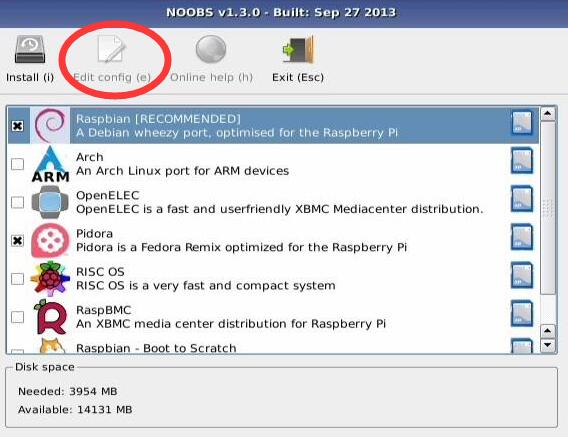Screen dimensions: 568x437
Task: Click SD card icon in Pidora row
Action: click(x=522, y=237)
